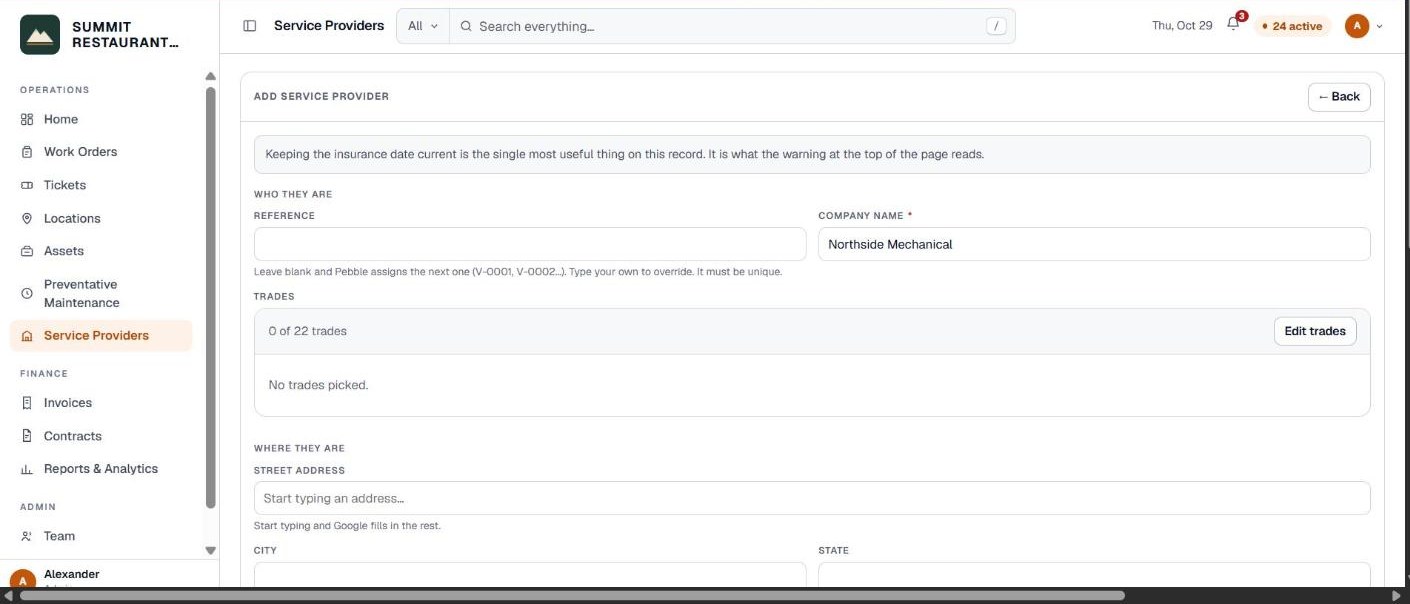Click the Summit Restaurant mountain logo

(40, 34)
